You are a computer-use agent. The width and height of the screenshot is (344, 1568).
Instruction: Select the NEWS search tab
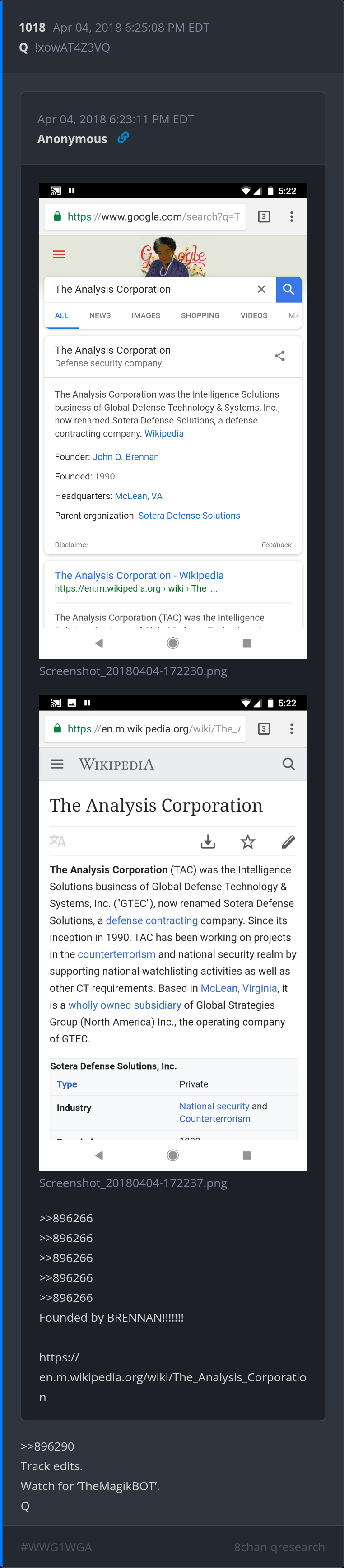point(100,315)
